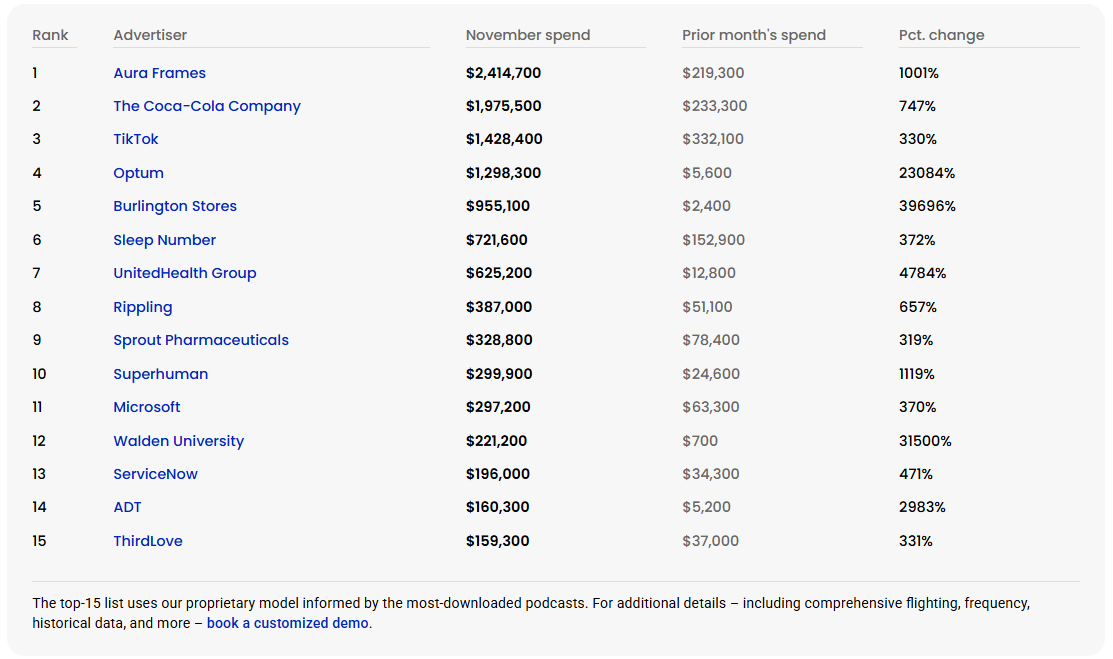Click the Pct. change column header
The width and height of the screenshot is (1113, 659).
tap(941, 35)
